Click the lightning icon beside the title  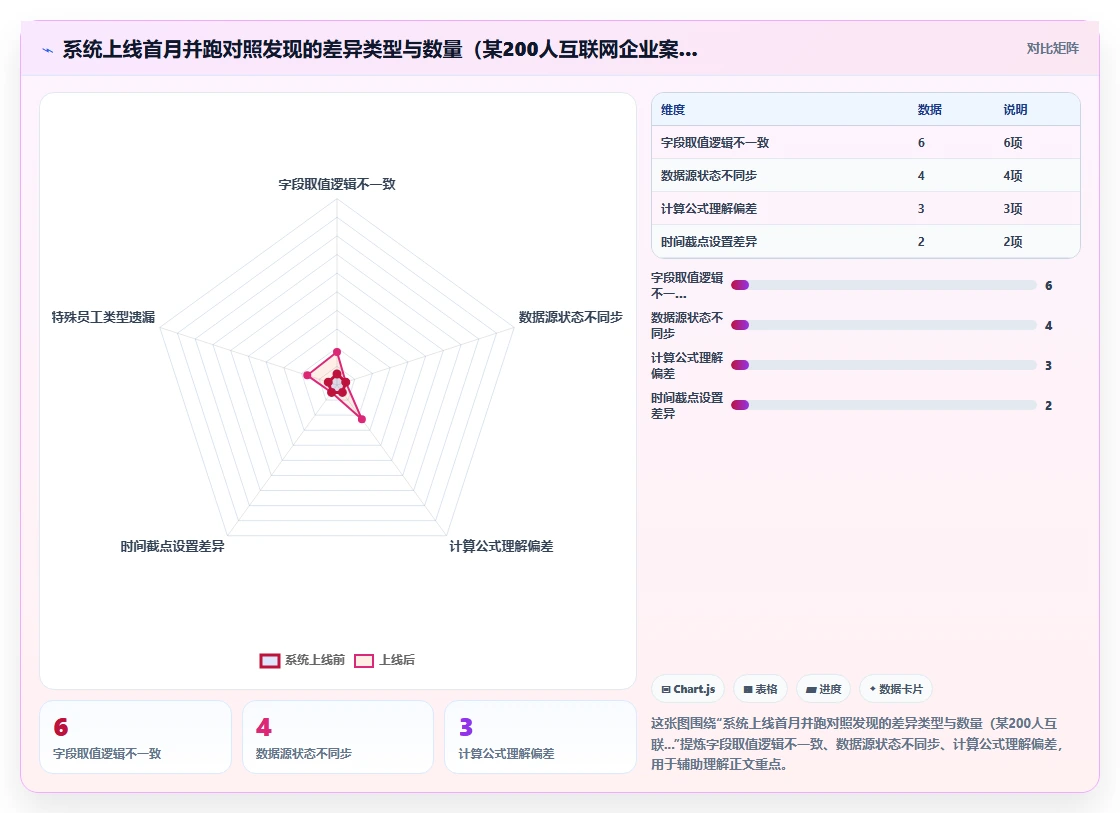coord(48,50)
